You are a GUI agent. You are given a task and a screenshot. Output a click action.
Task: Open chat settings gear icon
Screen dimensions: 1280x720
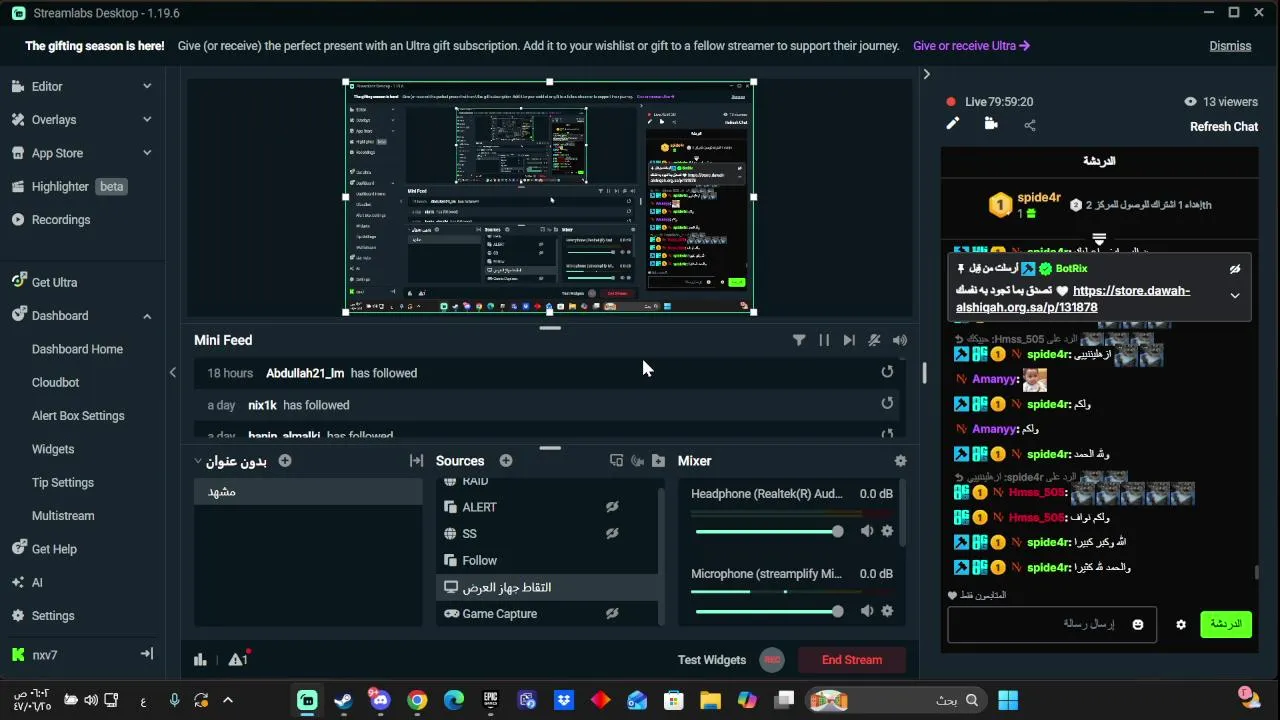tap(1181, 624)
